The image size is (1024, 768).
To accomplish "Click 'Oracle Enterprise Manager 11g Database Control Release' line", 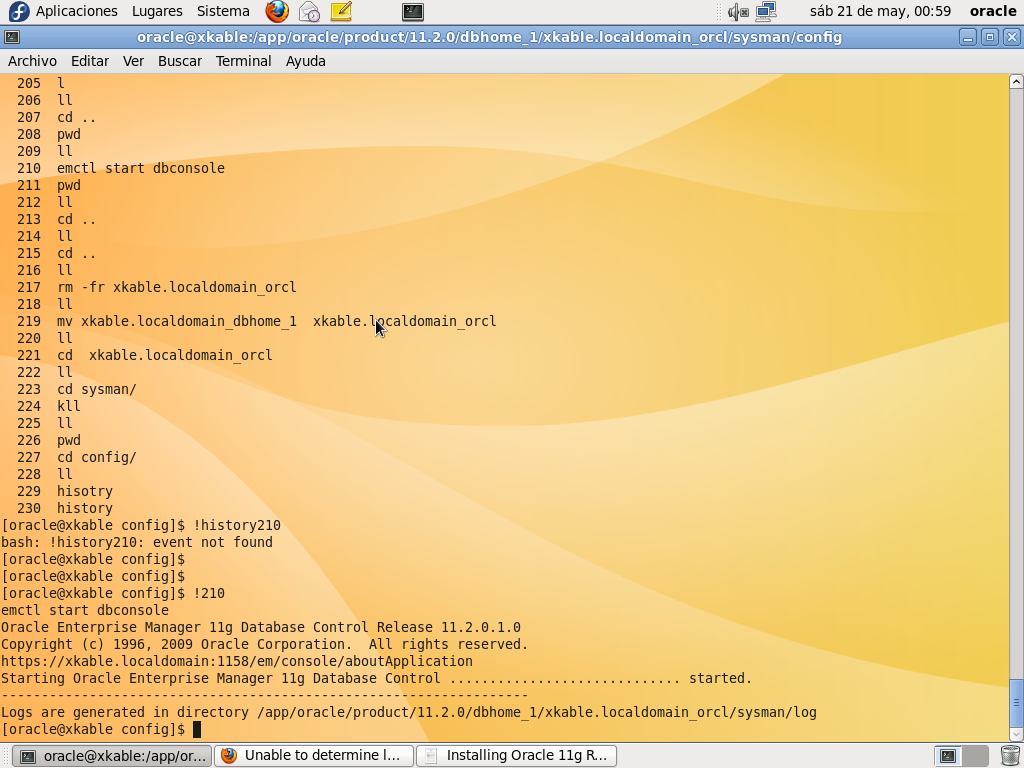I will click(x=261, y=627).
